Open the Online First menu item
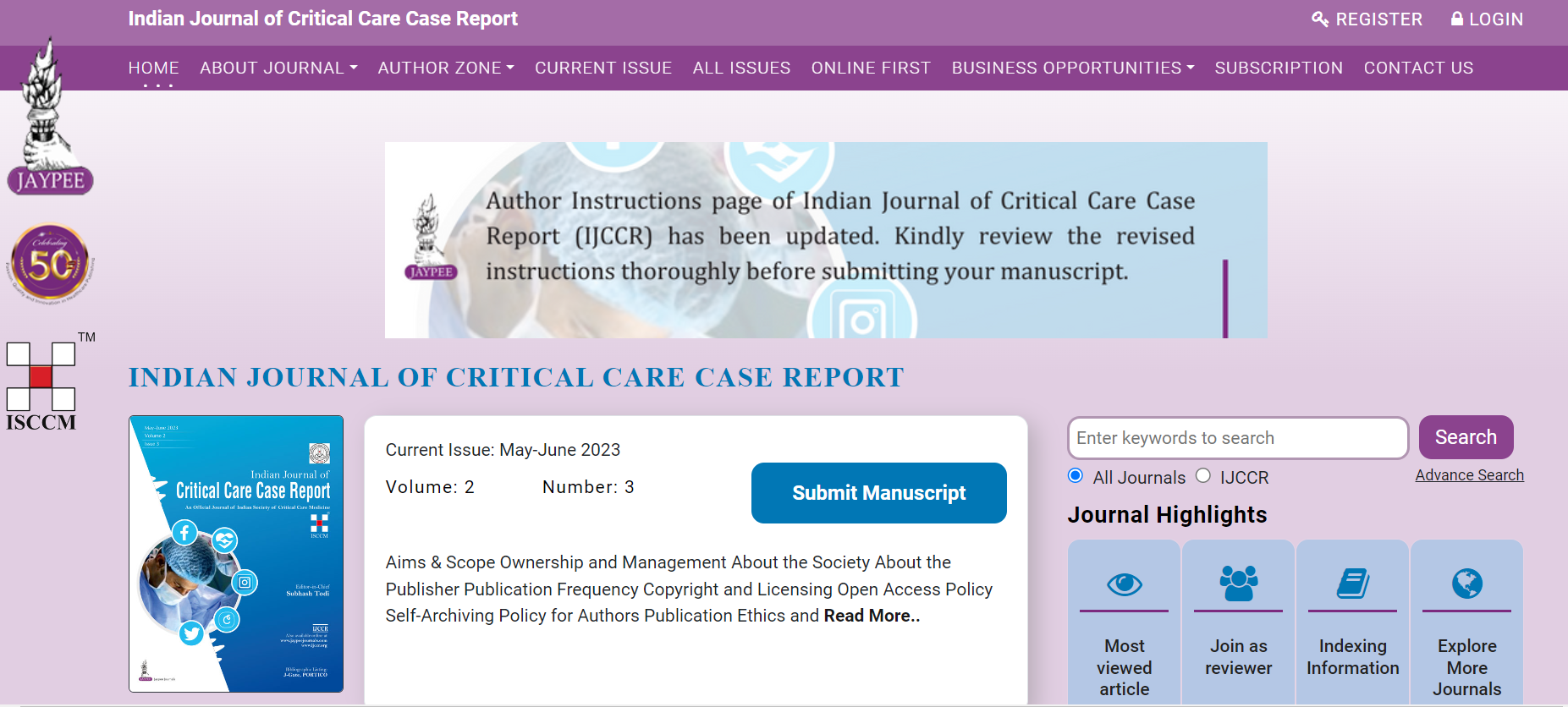1568x707 pixels. (x=871, y=68)
